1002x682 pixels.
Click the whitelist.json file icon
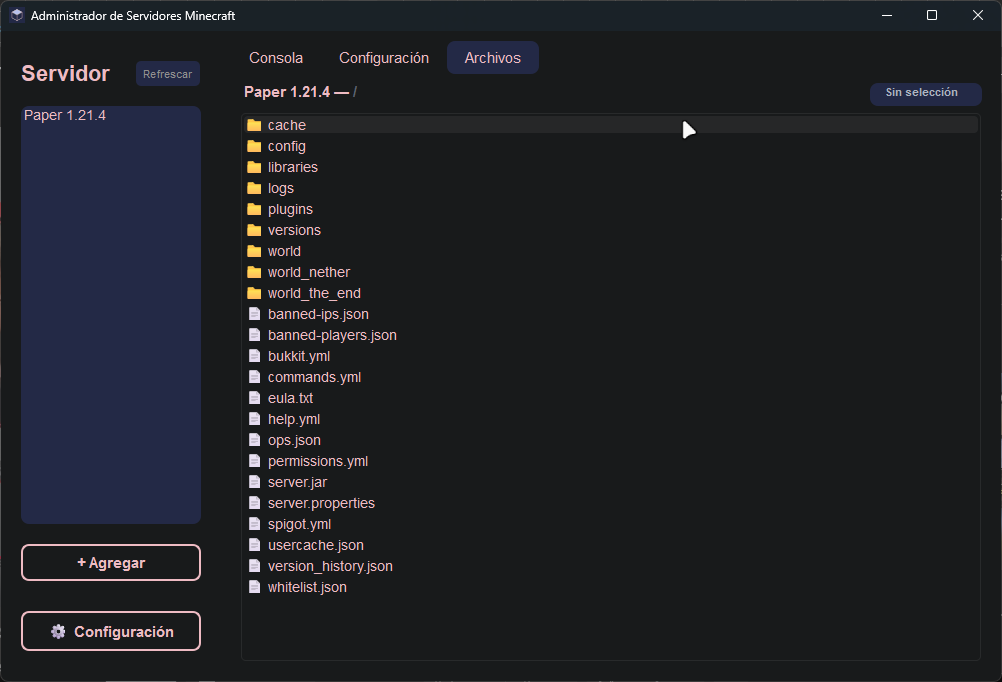[254, 587]
